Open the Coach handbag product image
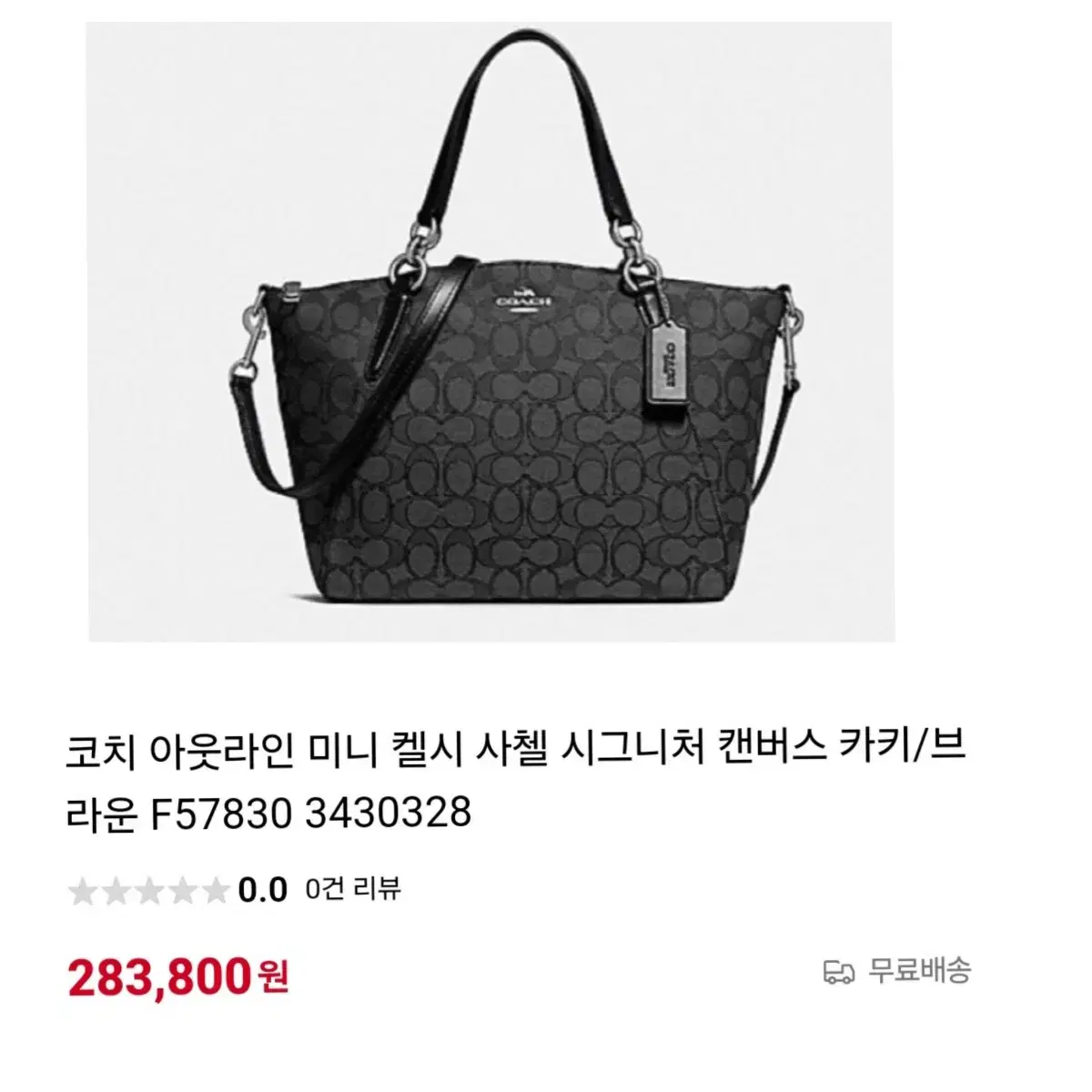Image resolution: width=1092 pixels, height=1092 pixels. [x=490, y=332]
